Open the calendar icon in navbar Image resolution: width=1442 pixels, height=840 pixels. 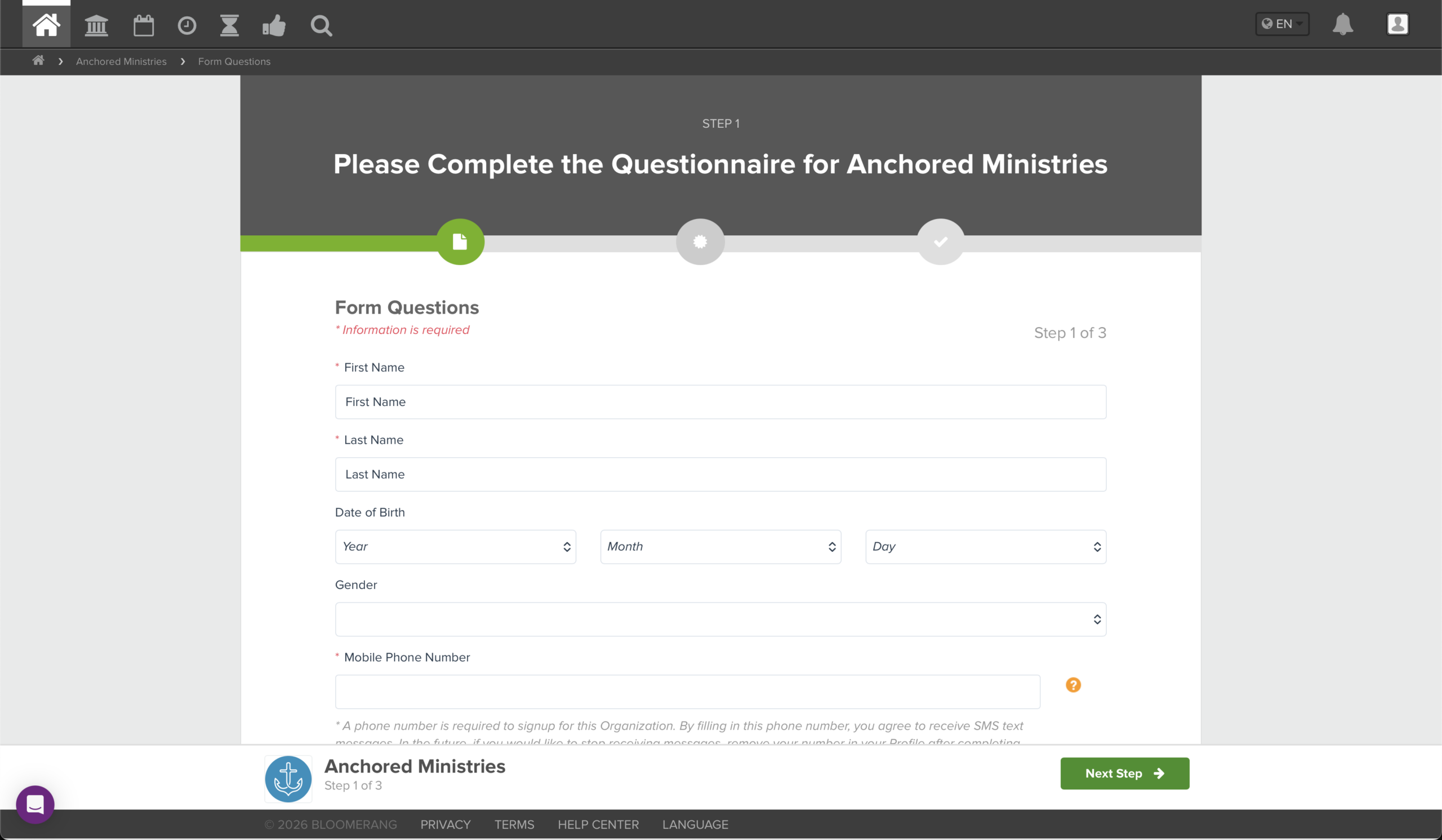[x=144, y=26]
